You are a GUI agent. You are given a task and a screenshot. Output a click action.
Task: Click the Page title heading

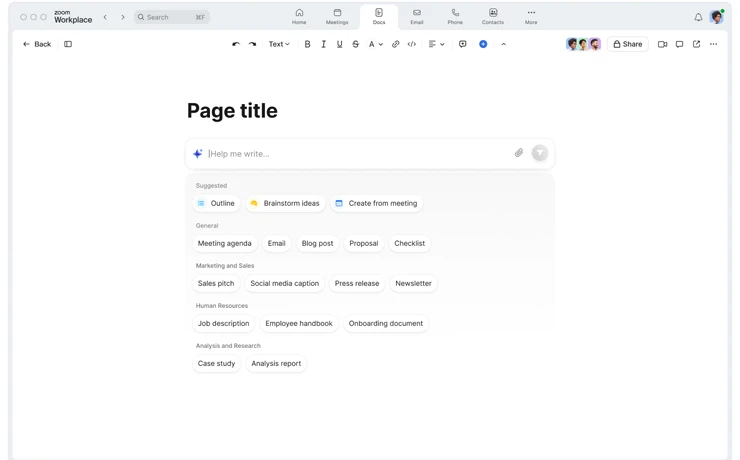click(232, 111)
